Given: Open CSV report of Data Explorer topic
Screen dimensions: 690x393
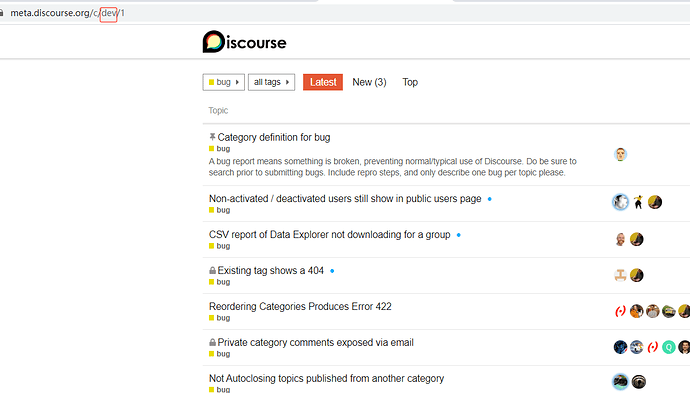Looking at the screenshot, I should click(330, 235).
